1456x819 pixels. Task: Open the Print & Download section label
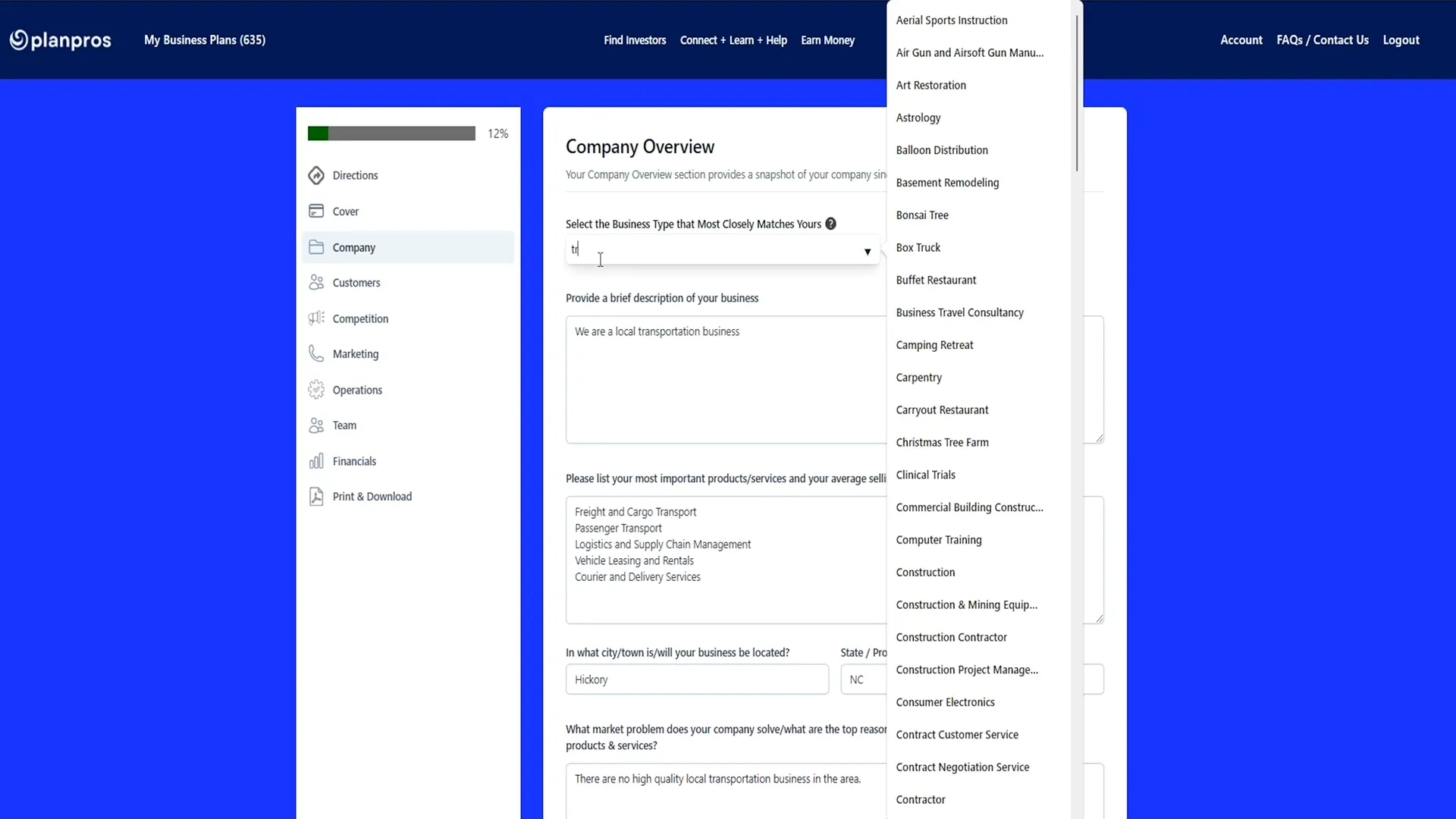point(372,497)
